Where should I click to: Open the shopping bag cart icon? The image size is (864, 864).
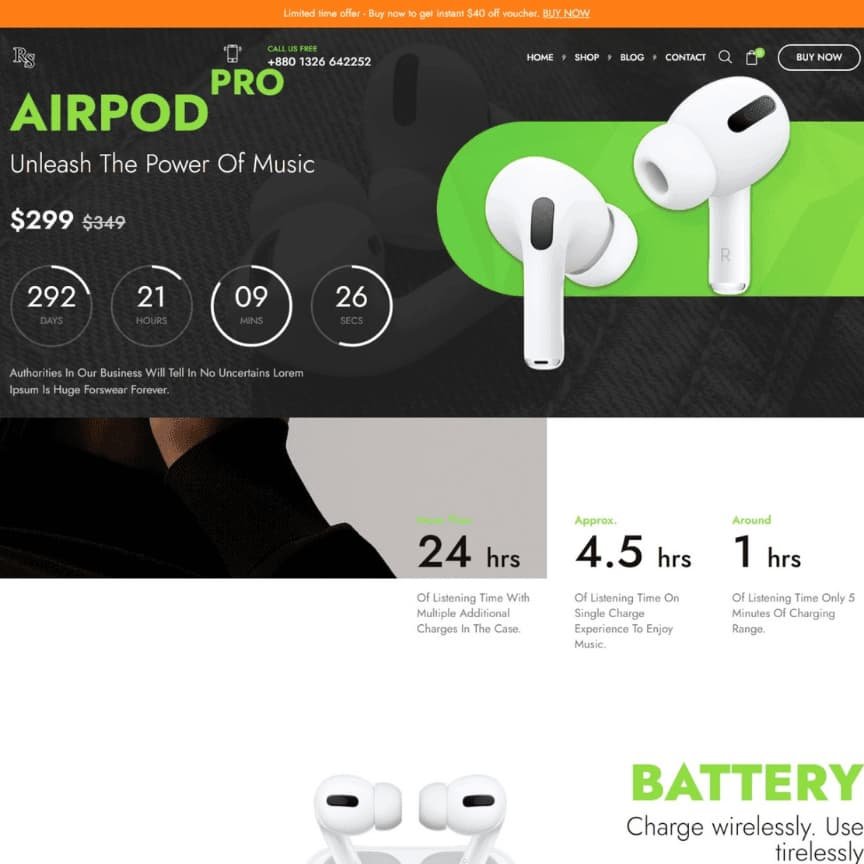(x=752, y=57)
